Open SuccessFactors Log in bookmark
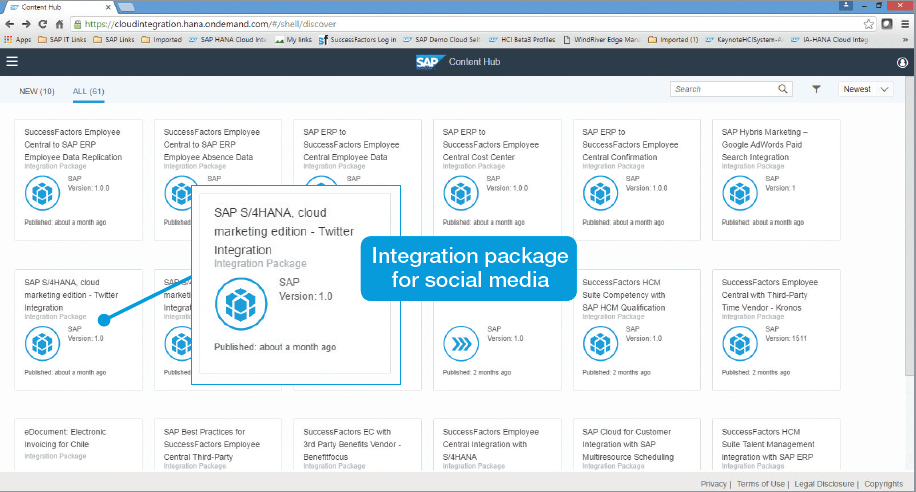This screenshot has width=916, height=492. coord(358,40)
